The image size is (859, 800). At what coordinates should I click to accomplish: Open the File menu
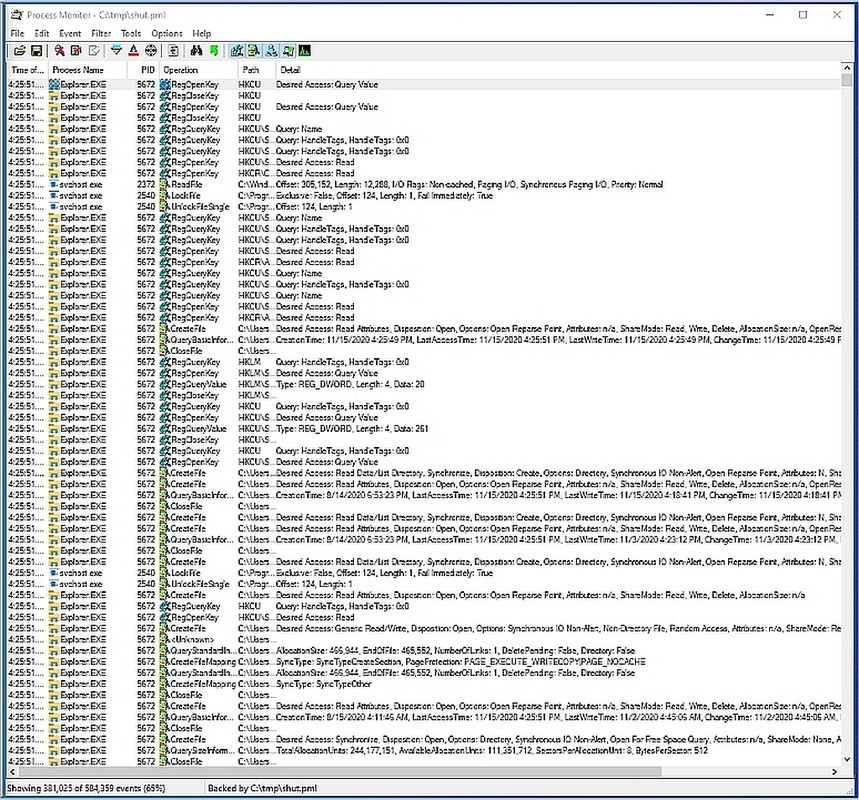[18, 33]
